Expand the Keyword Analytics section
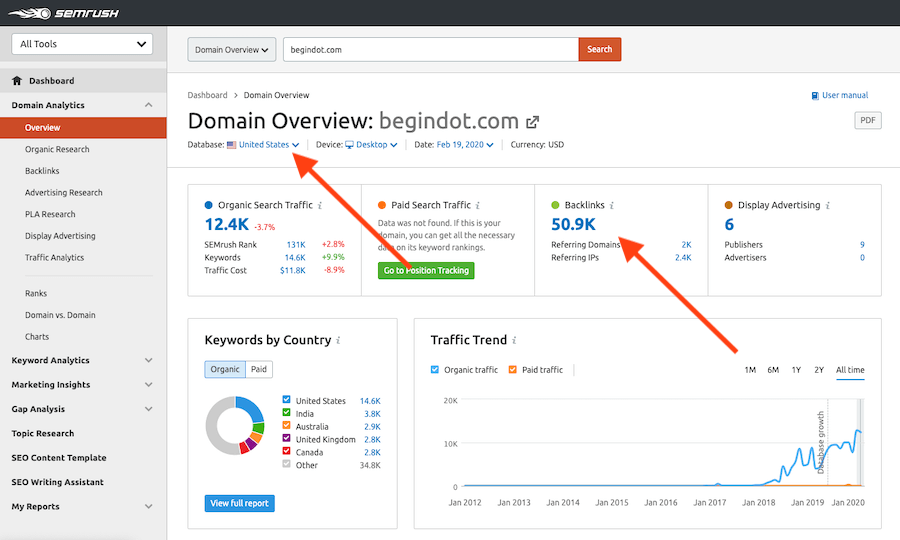 tap(149, 360)
